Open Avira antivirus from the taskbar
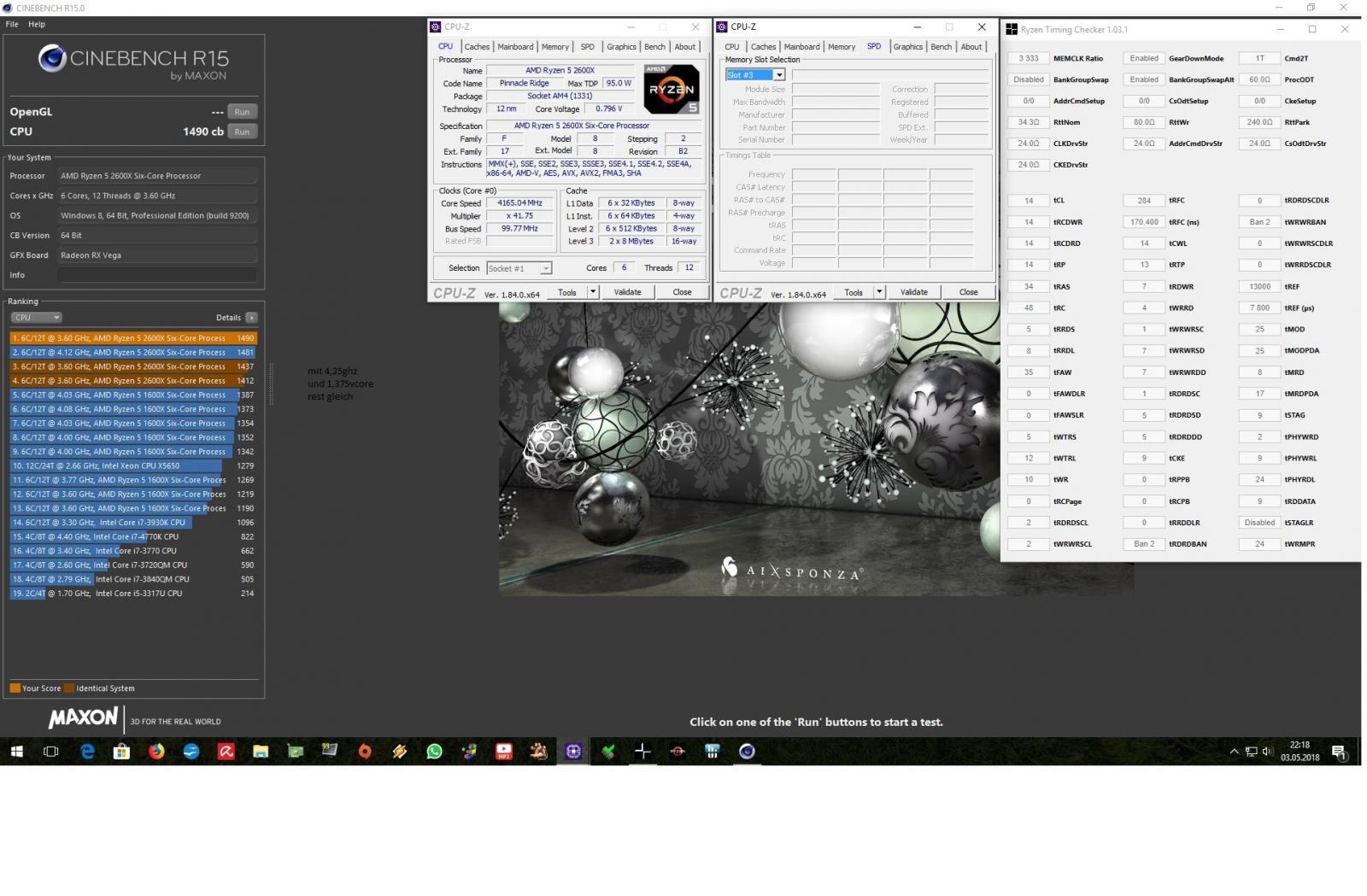The width and height of the screenshot is (1367, 896). coord(226,752)
